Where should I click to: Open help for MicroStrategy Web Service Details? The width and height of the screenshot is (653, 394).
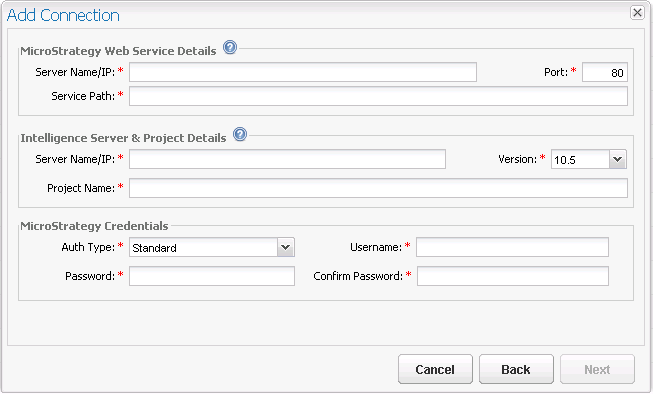point(230,47)
